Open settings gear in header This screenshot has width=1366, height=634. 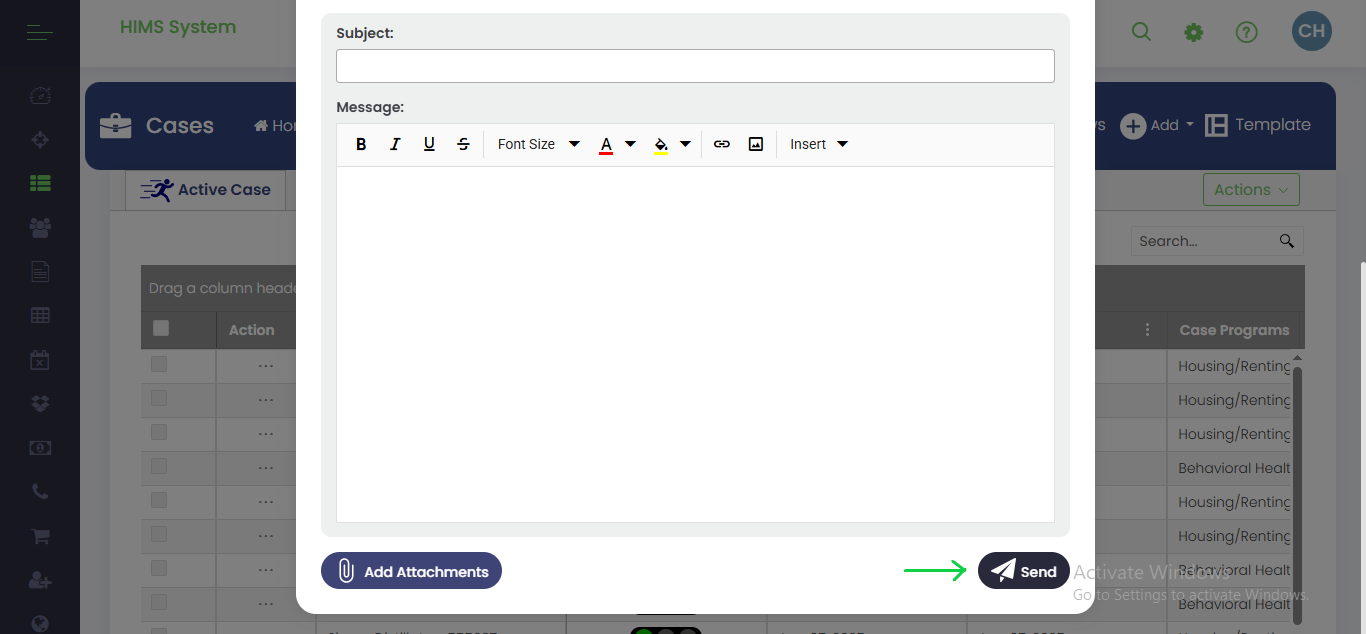click(1193, 32)
